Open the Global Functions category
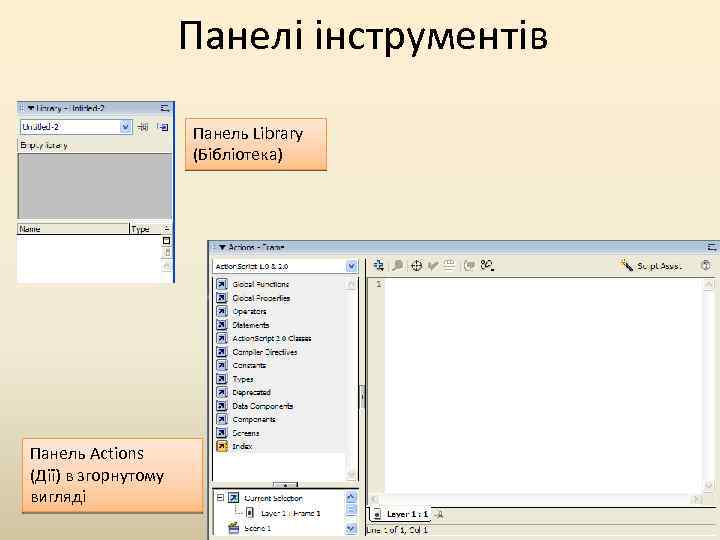 point(260,284)
